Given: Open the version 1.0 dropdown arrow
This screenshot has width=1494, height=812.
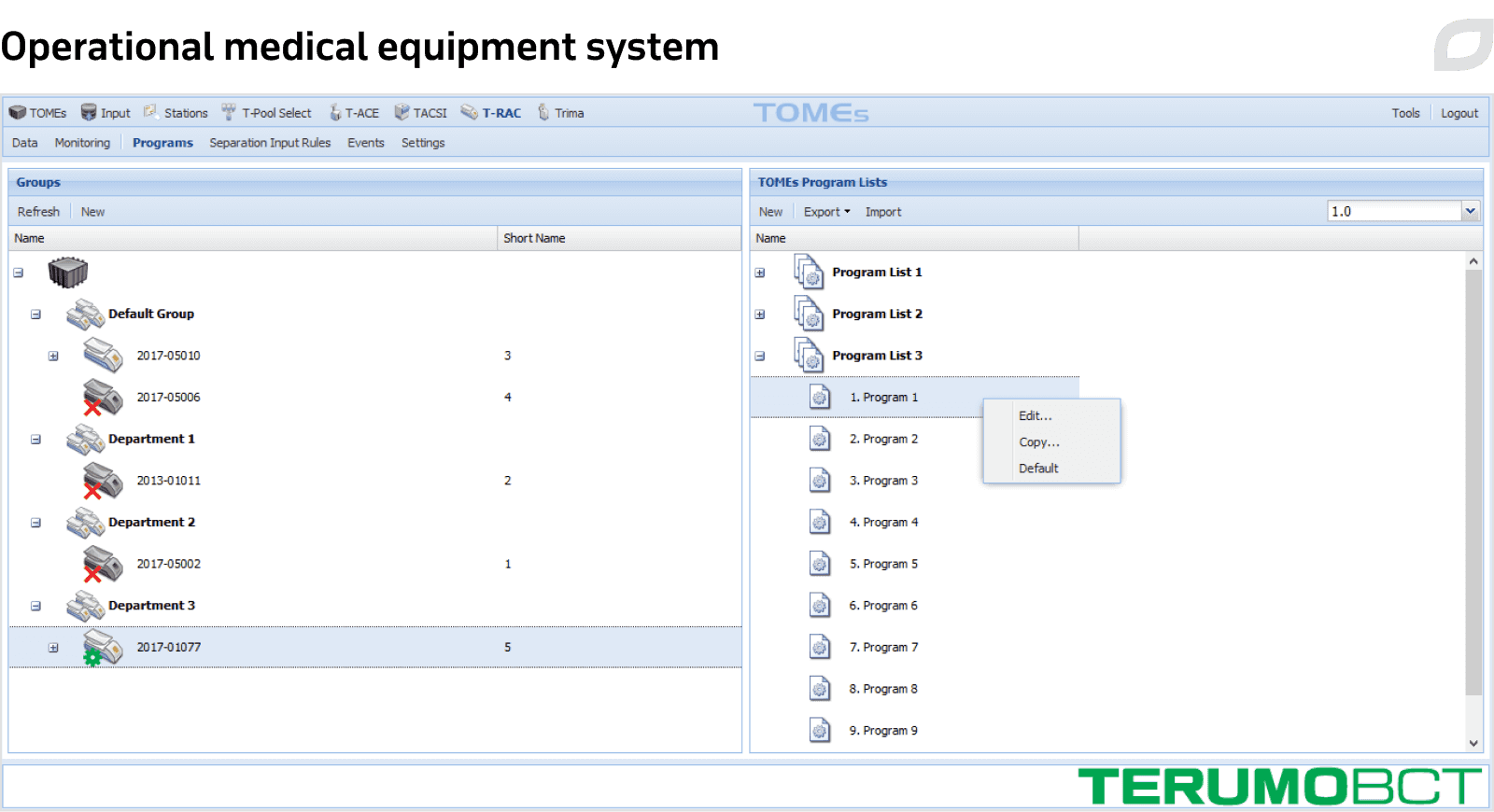Looking at the screenshot, I should (x=1471, y=211).
